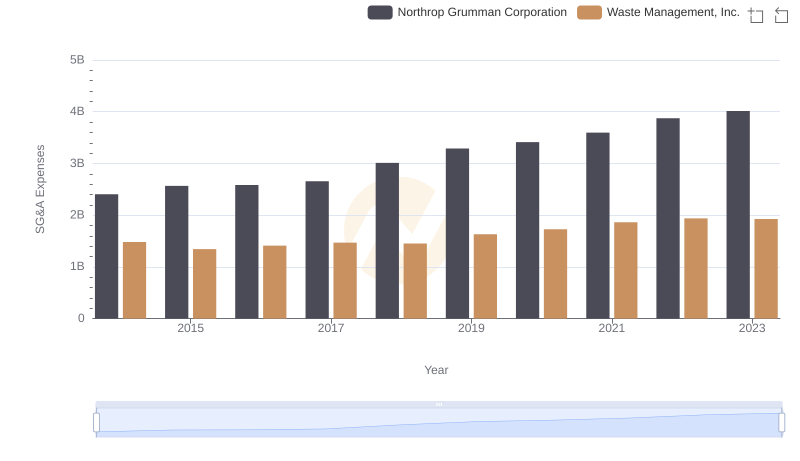Click the 2019 x-axis label
800x461 pixels.
click(471, 328)
